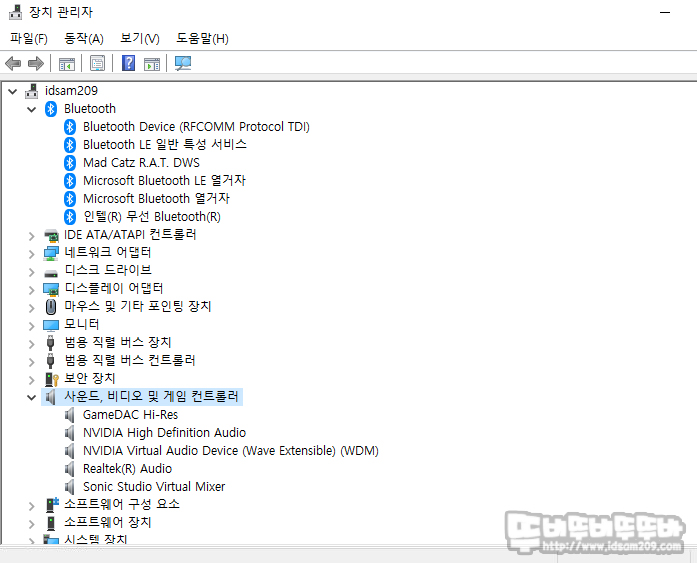Expand 범용 직렬 버스 컨트롤러 category

(x=32, y=362)
